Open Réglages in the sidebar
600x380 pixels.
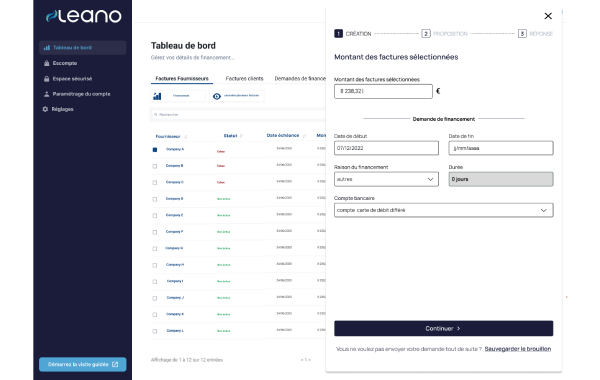62,109
